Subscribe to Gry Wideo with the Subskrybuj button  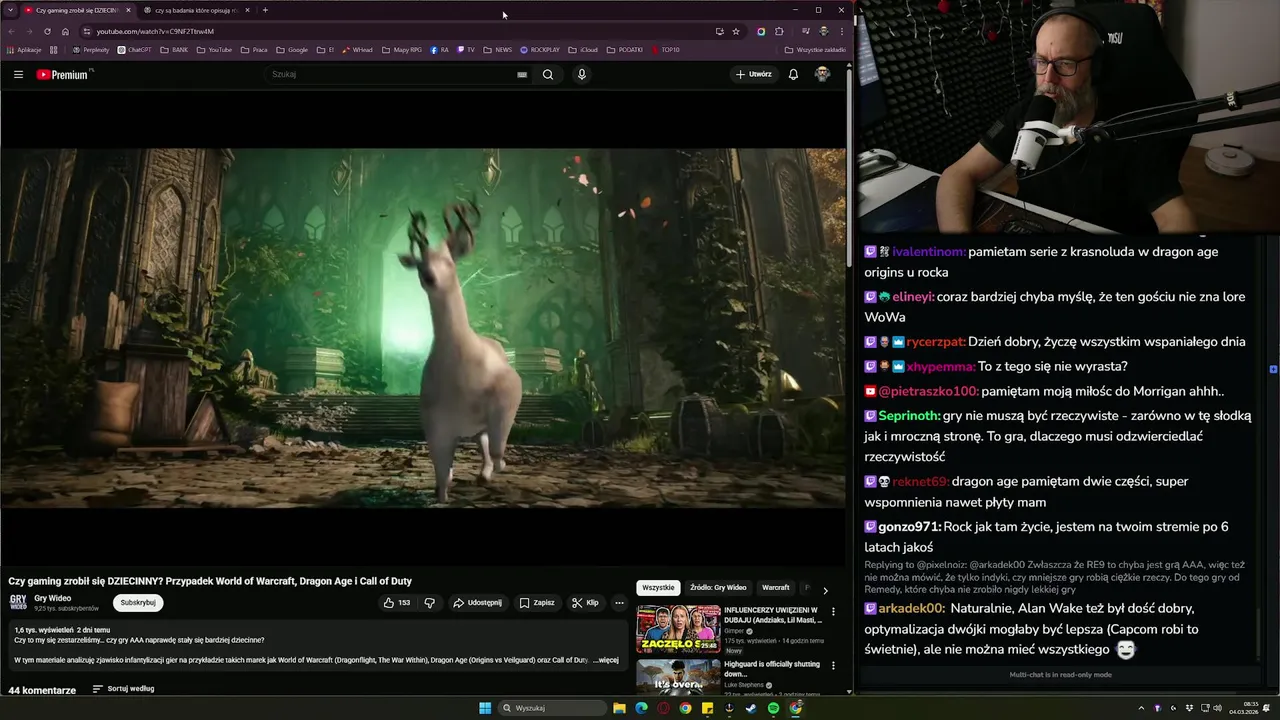pos(138,603)
